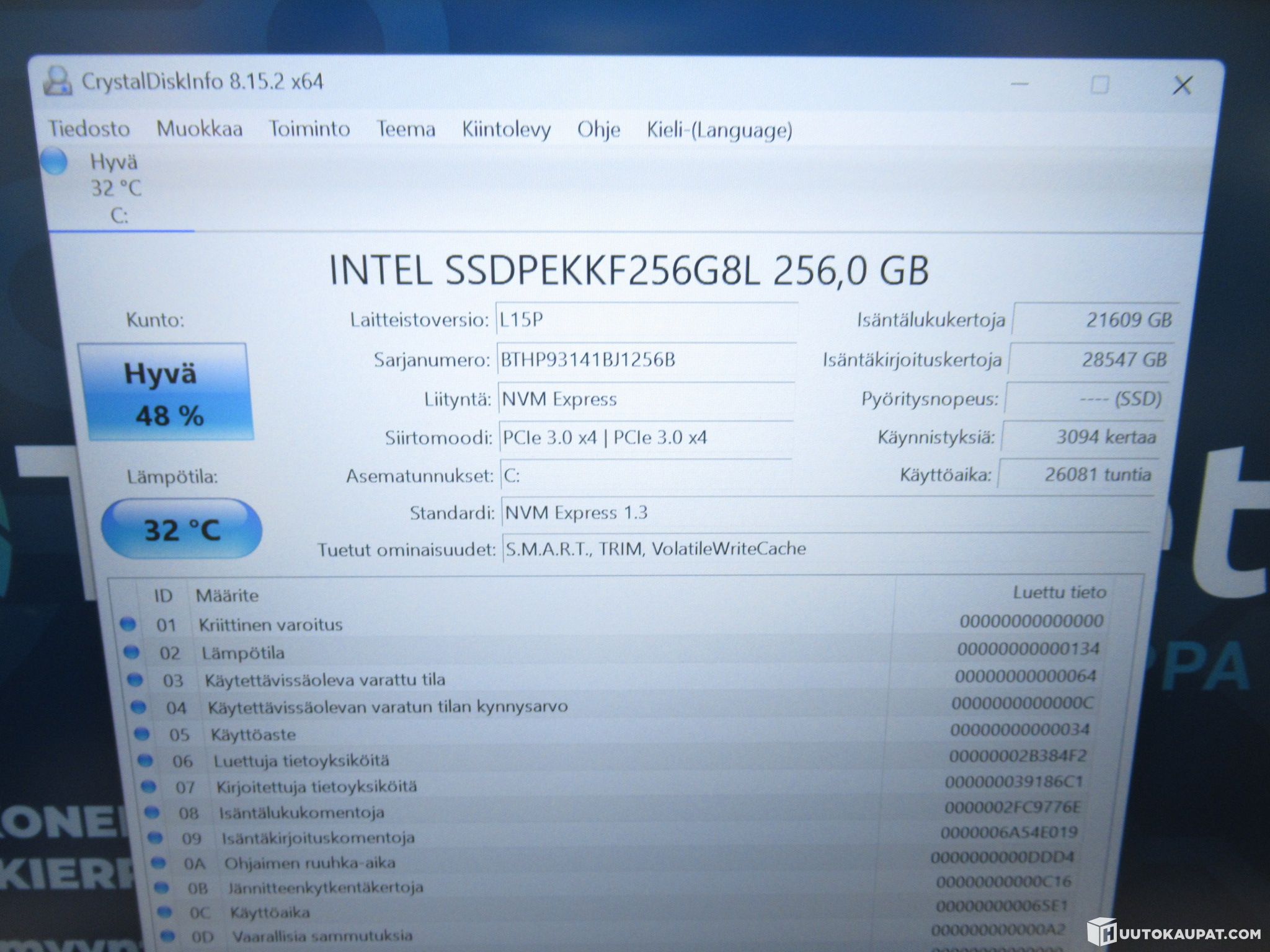This screenshot has width=1270, height=952.
Task: Click the Isäntälukukertoja value 21609 GB
Action: click(x=1096, y=320)
